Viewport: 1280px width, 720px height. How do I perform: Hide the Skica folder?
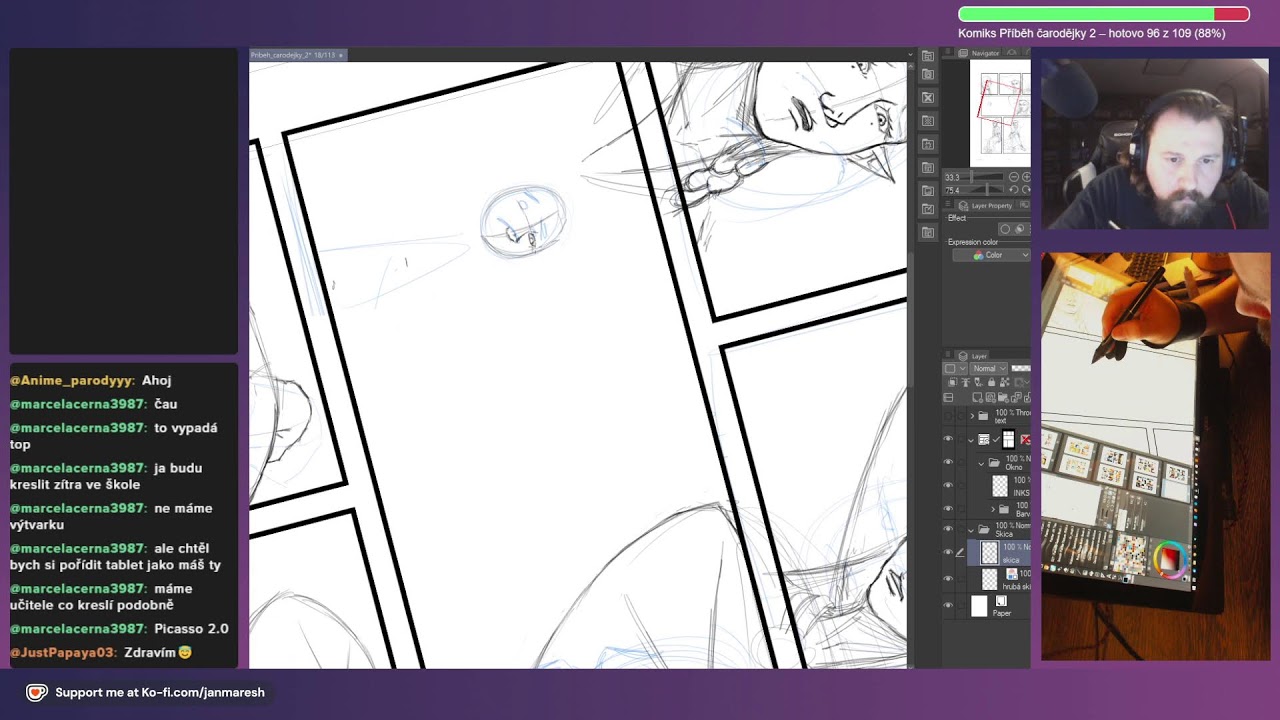(x=948, y=529)
